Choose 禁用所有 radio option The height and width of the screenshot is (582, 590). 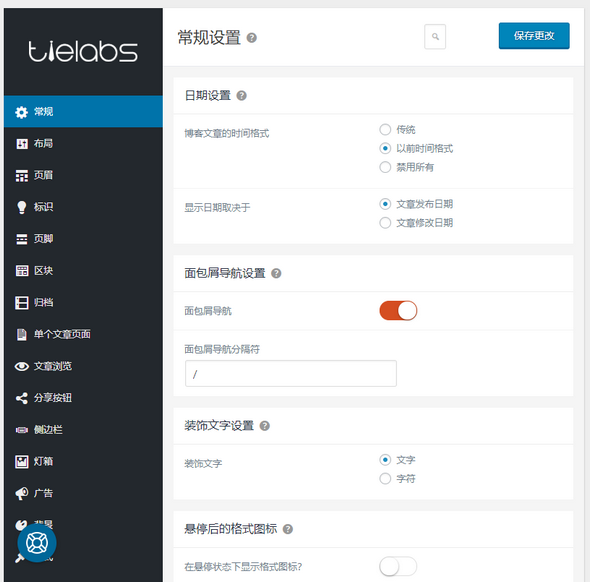point(385,167)
